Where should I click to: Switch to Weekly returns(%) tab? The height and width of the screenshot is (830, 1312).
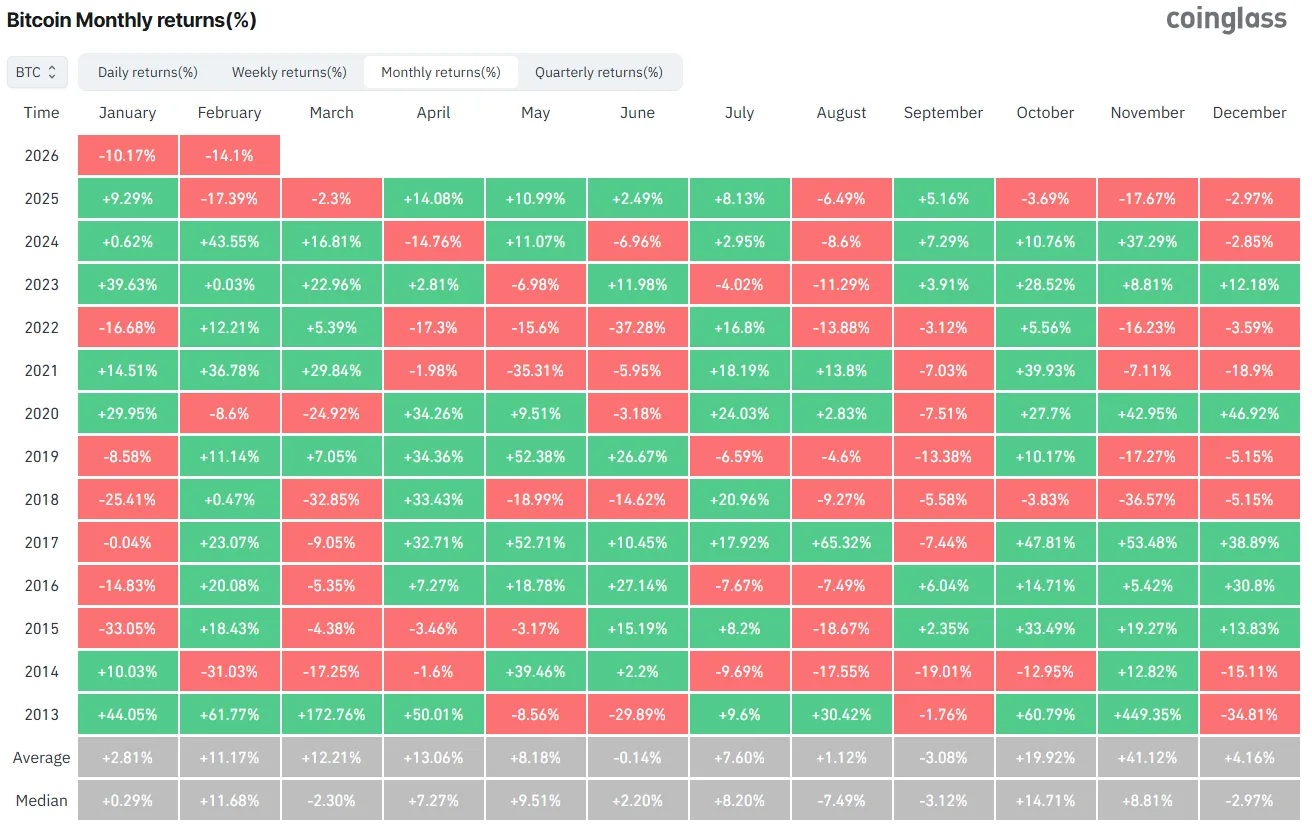[289, 72]
